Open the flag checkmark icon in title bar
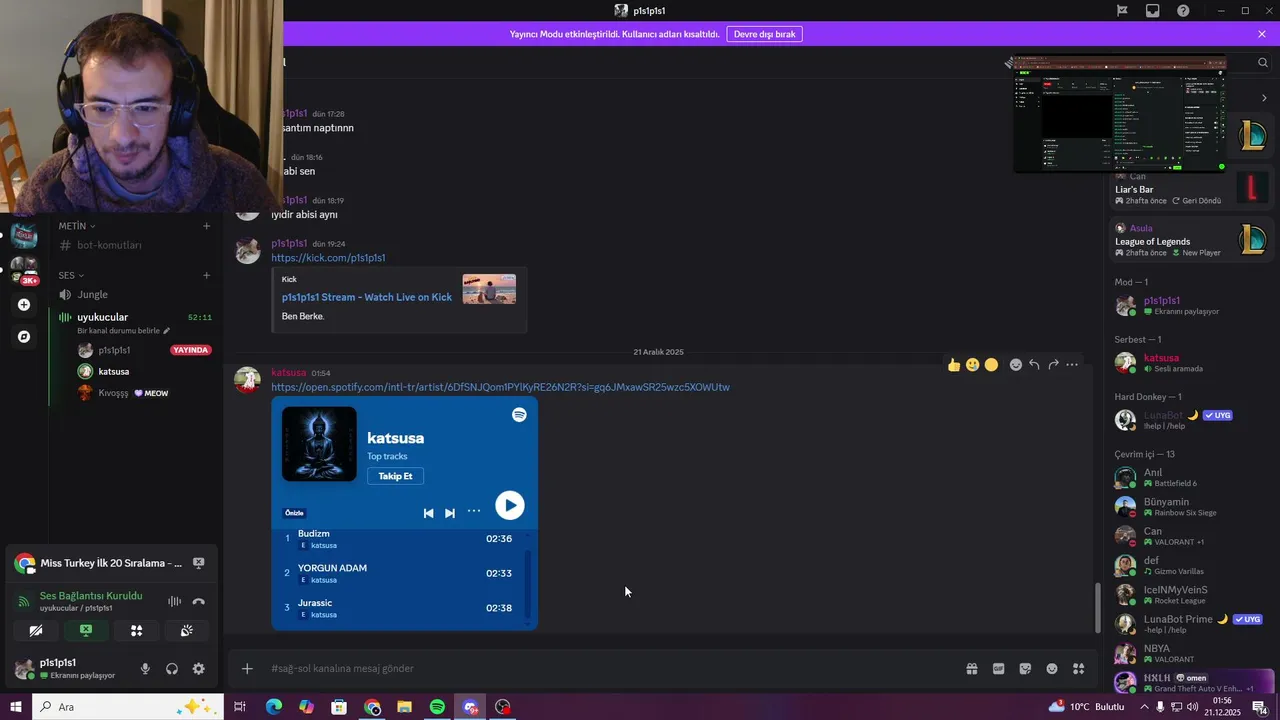 (1122, 11)
